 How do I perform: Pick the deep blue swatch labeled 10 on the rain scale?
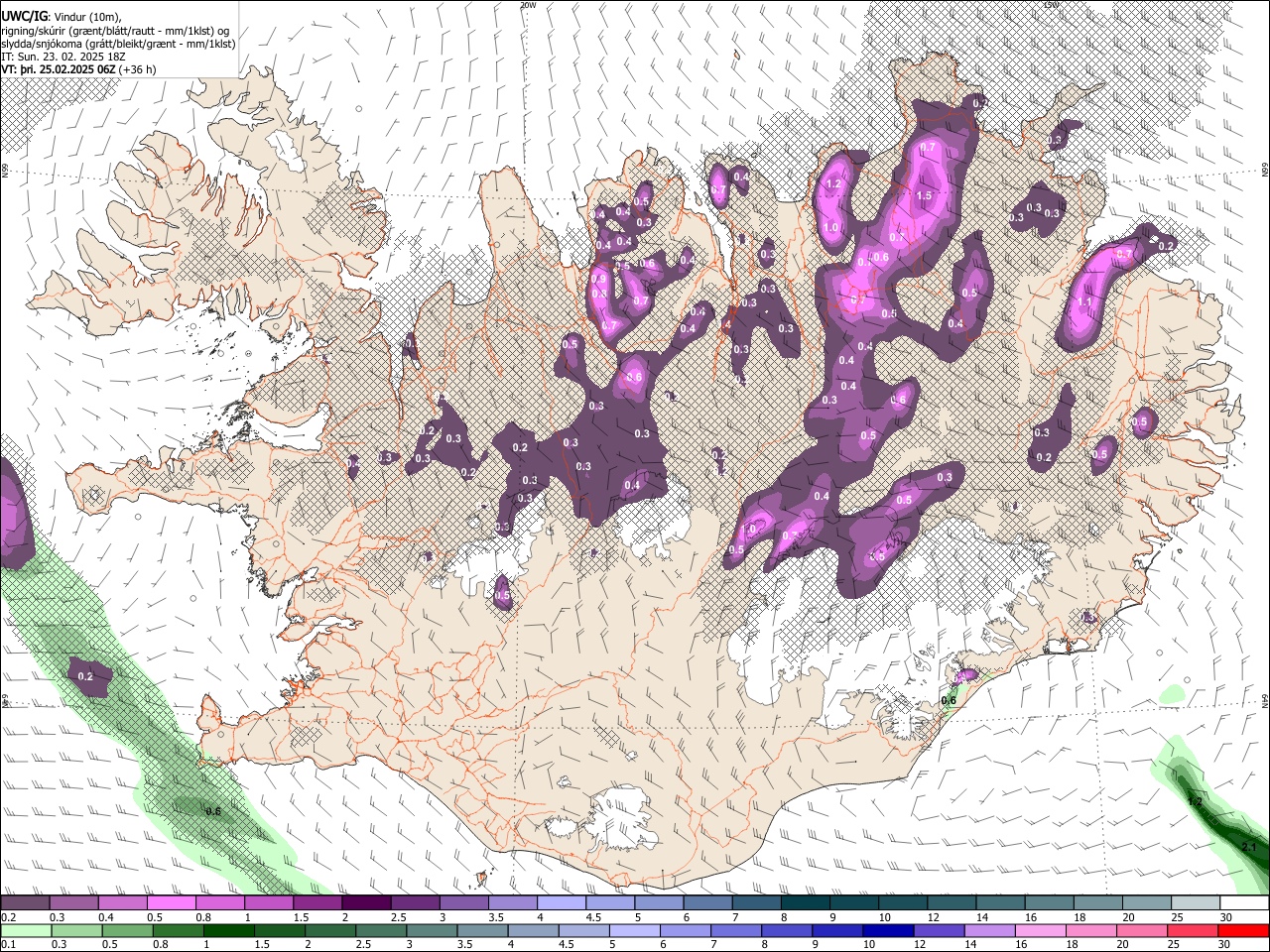click(x=888, y=930)
